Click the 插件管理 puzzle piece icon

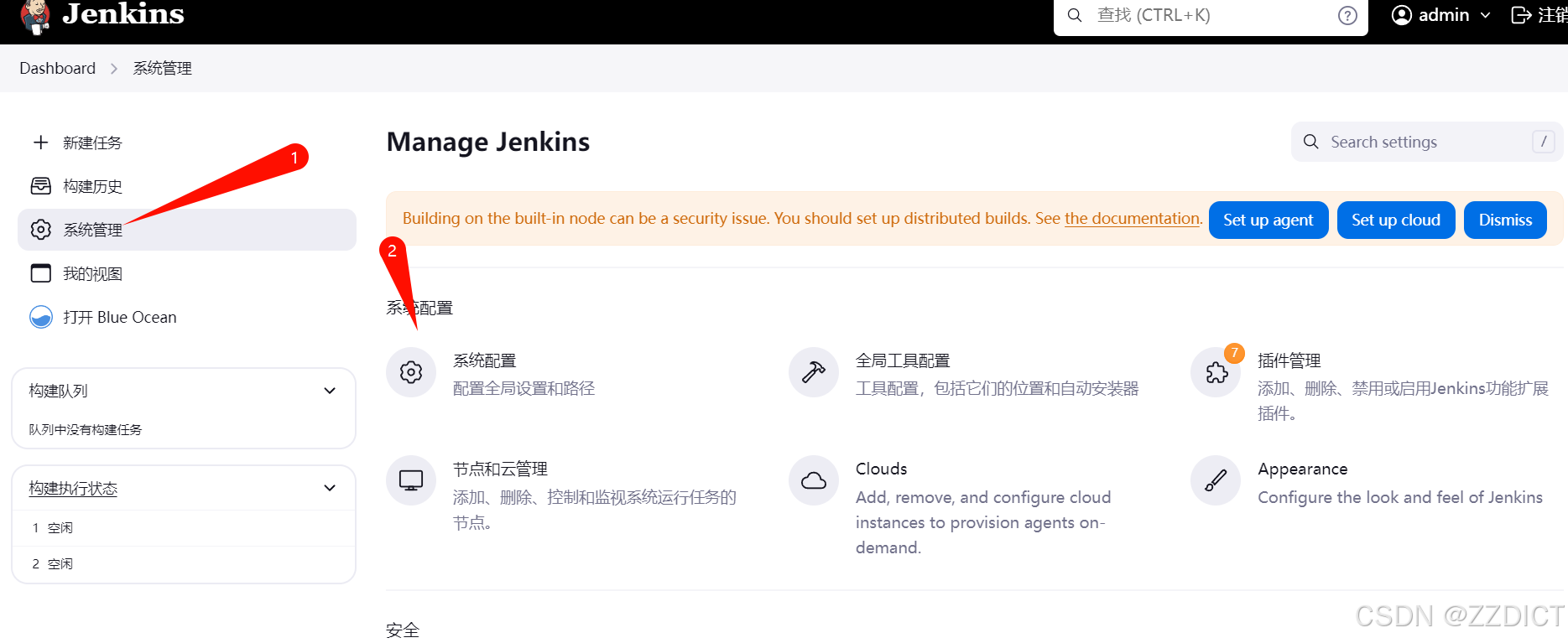[1216, 372]
